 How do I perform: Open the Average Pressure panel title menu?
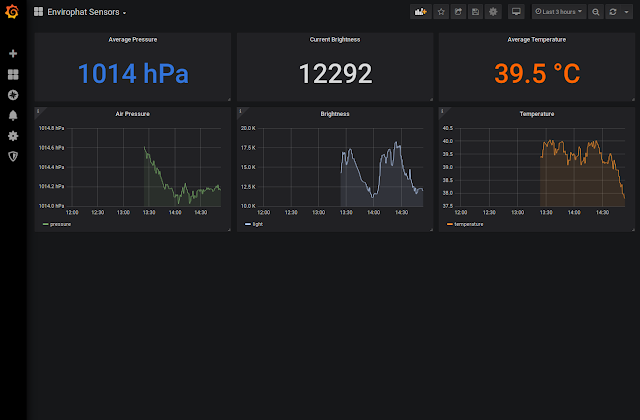[x=133, y=40]
